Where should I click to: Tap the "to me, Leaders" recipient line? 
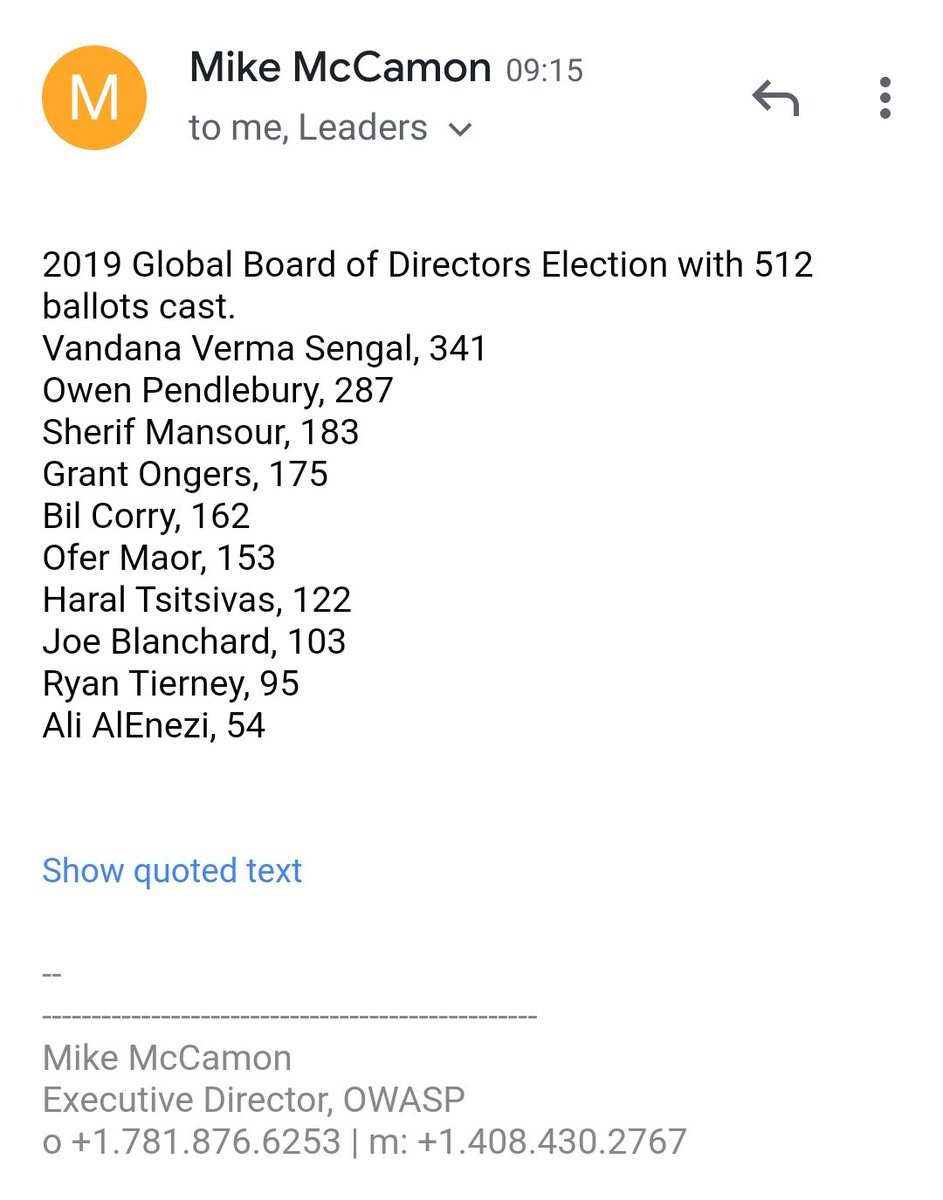coord(308,128)
